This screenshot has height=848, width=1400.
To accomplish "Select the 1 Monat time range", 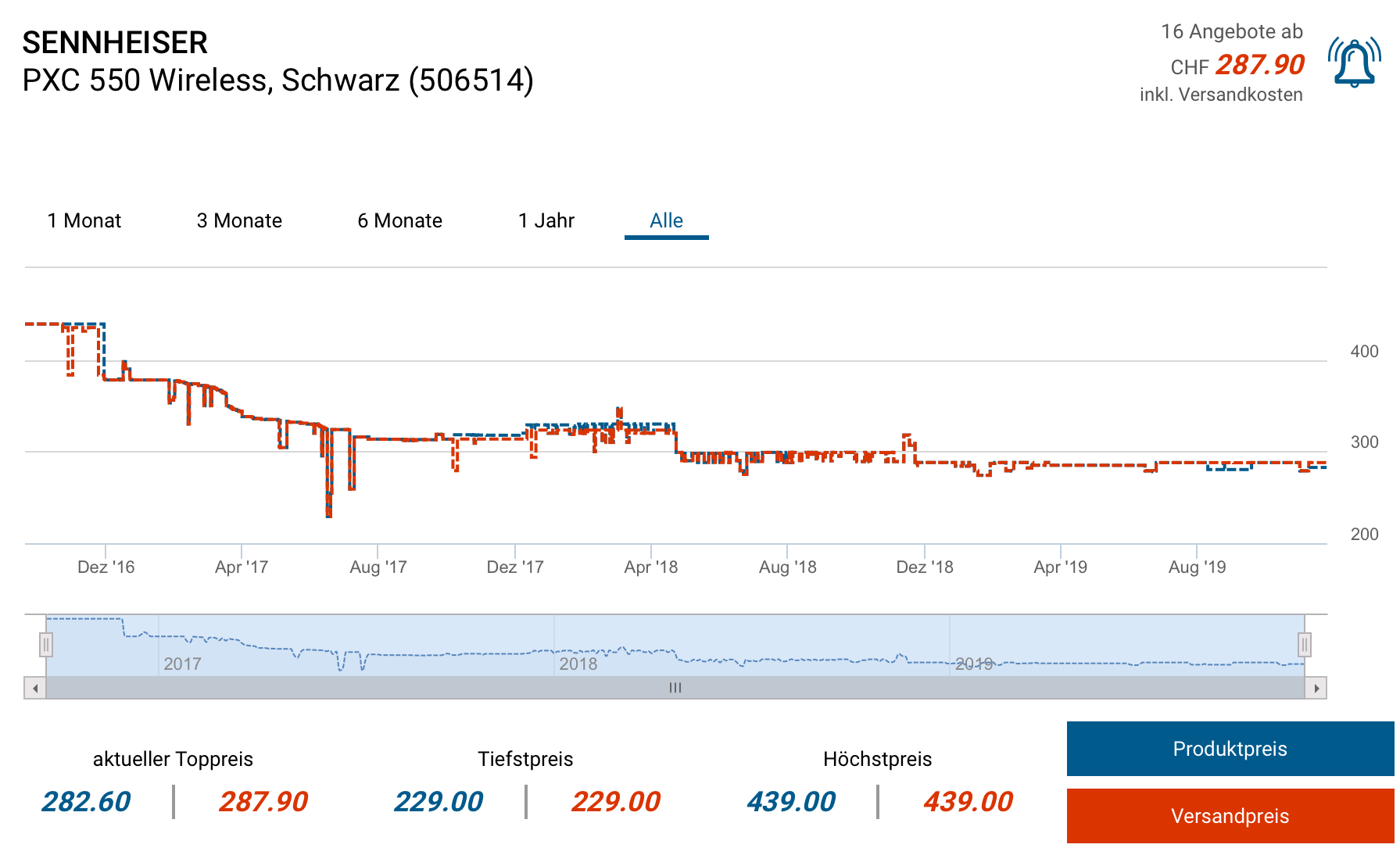I will [x=84, y=221].
